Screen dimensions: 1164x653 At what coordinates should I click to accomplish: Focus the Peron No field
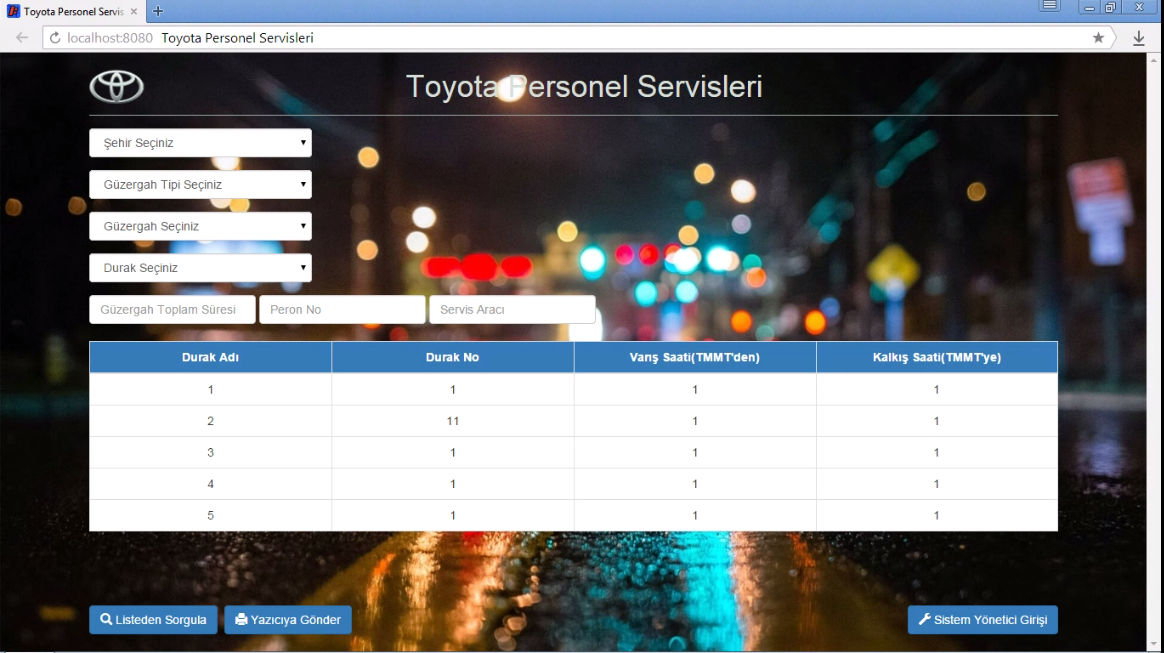pyautogui.click(x=342, y=309)
